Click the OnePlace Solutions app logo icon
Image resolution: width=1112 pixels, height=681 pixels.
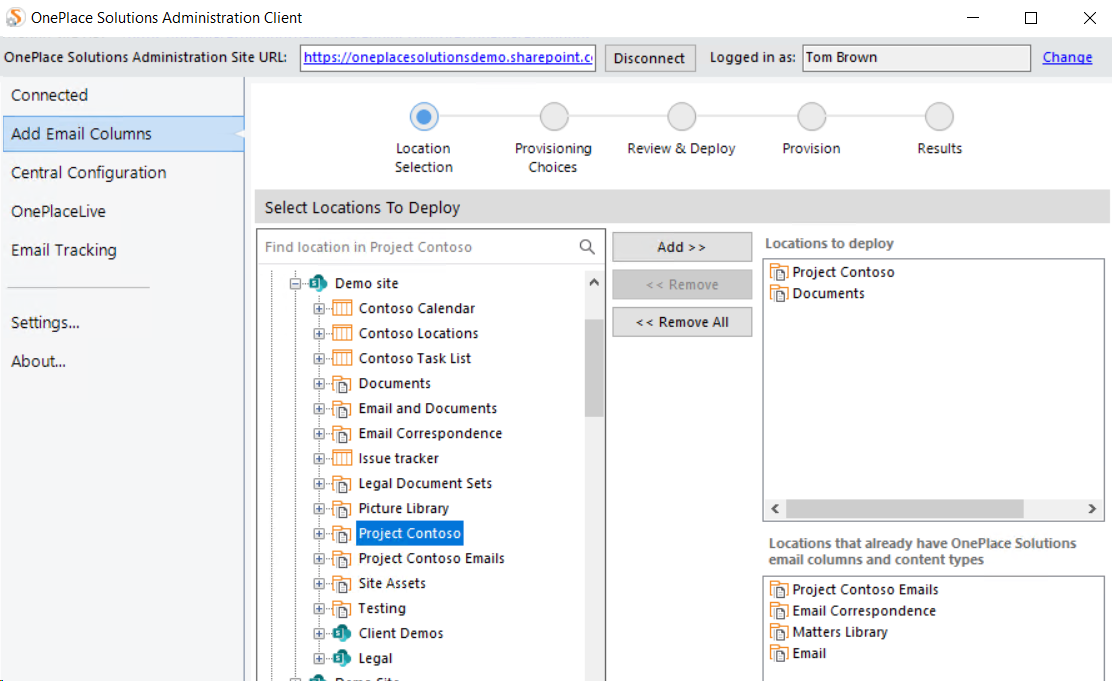click(15, 17)
